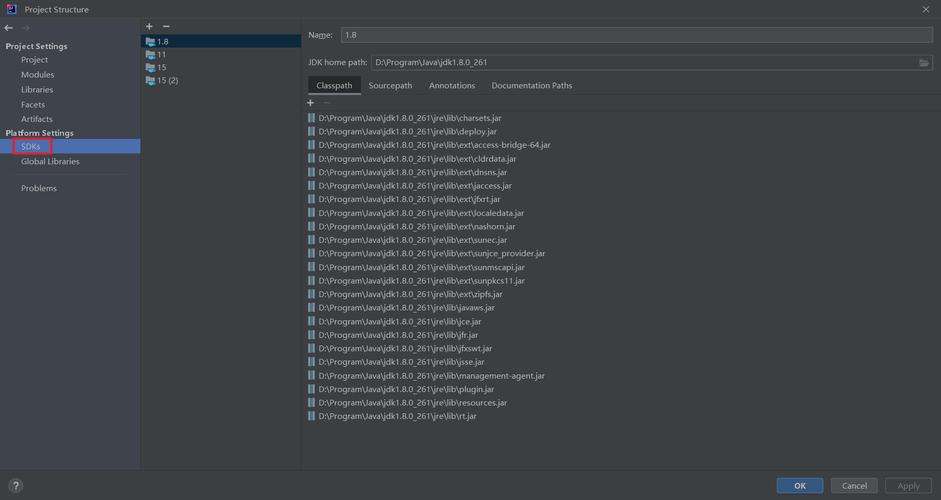Select cldrdata.jar classpath entry

point(412,159)
